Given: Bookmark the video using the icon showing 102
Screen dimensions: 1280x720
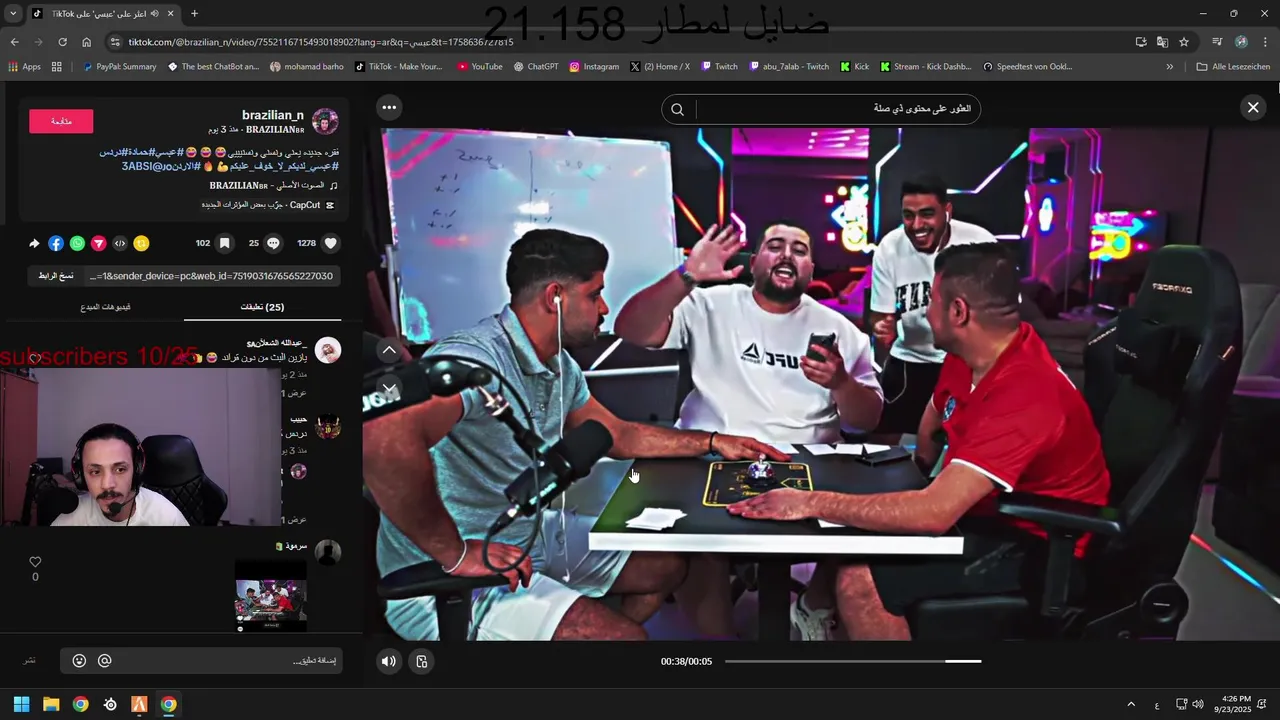Looking at the screenshot, I should [225, 243].
